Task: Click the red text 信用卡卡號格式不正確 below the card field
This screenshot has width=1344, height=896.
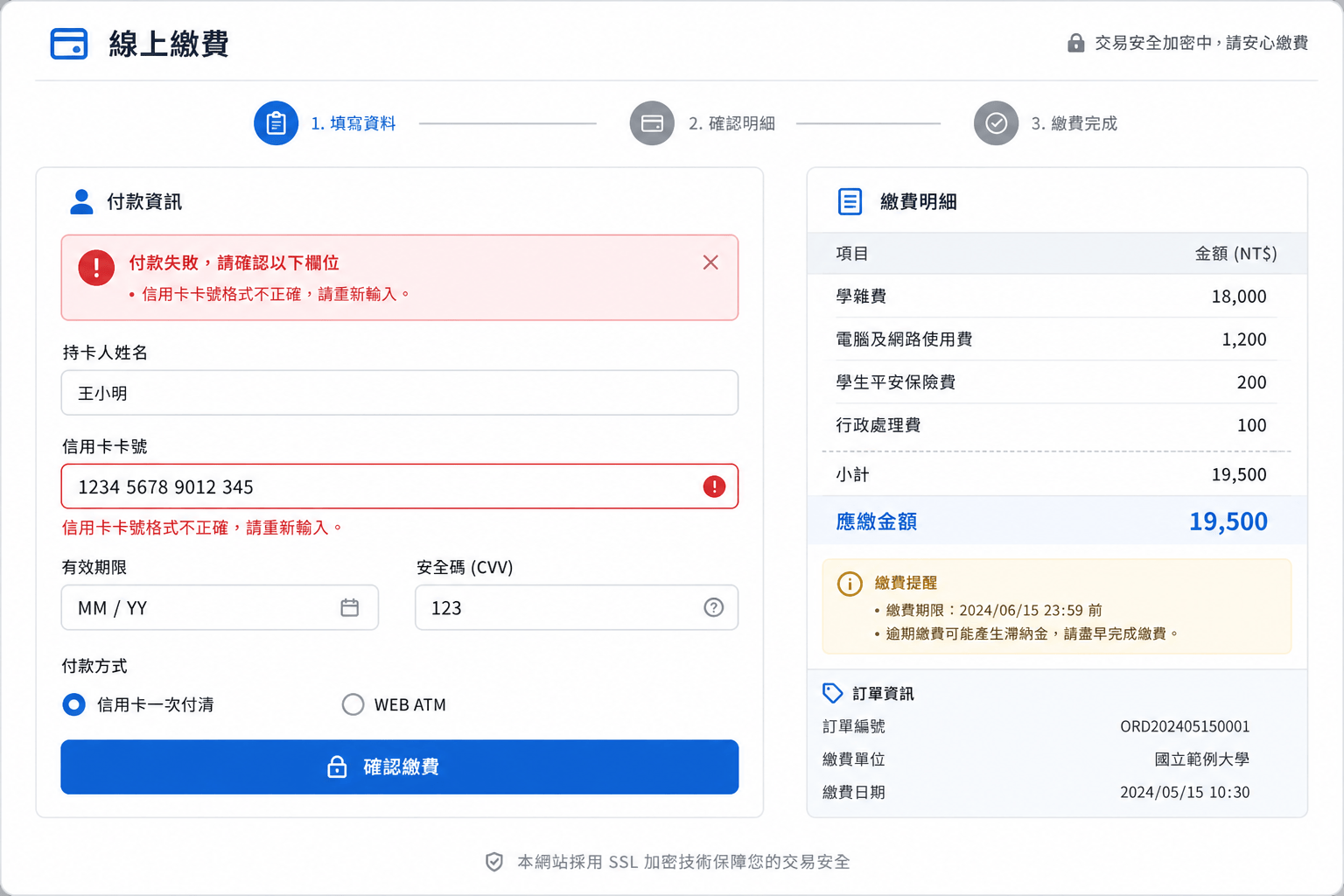Action: coord(201,528)
